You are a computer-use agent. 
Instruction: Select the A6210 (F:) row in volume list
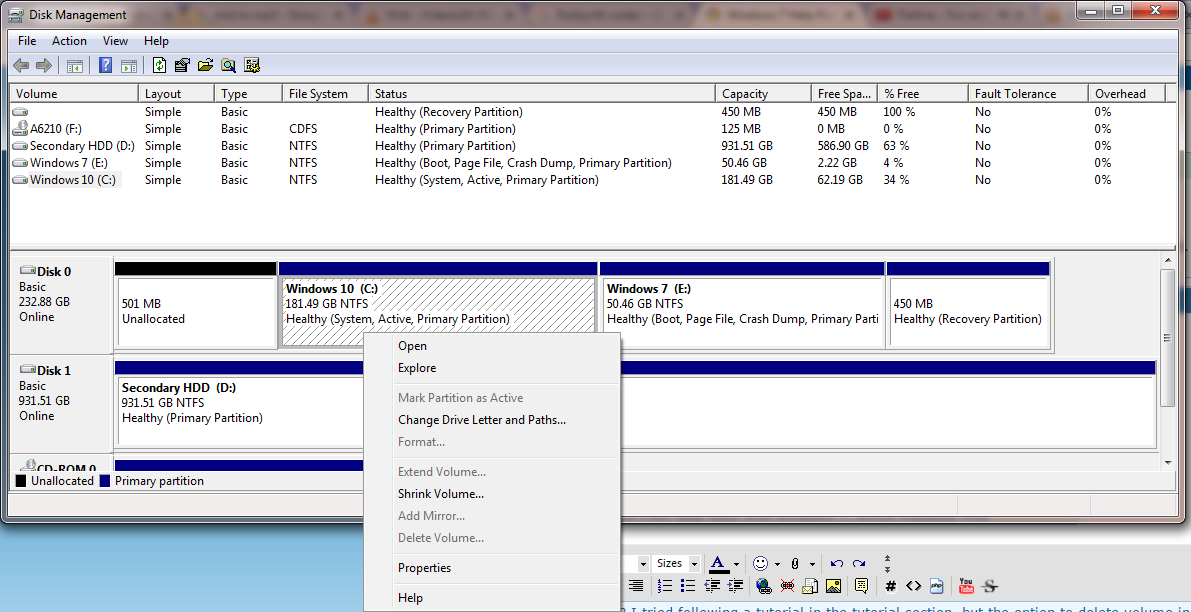tap(589, 129)
